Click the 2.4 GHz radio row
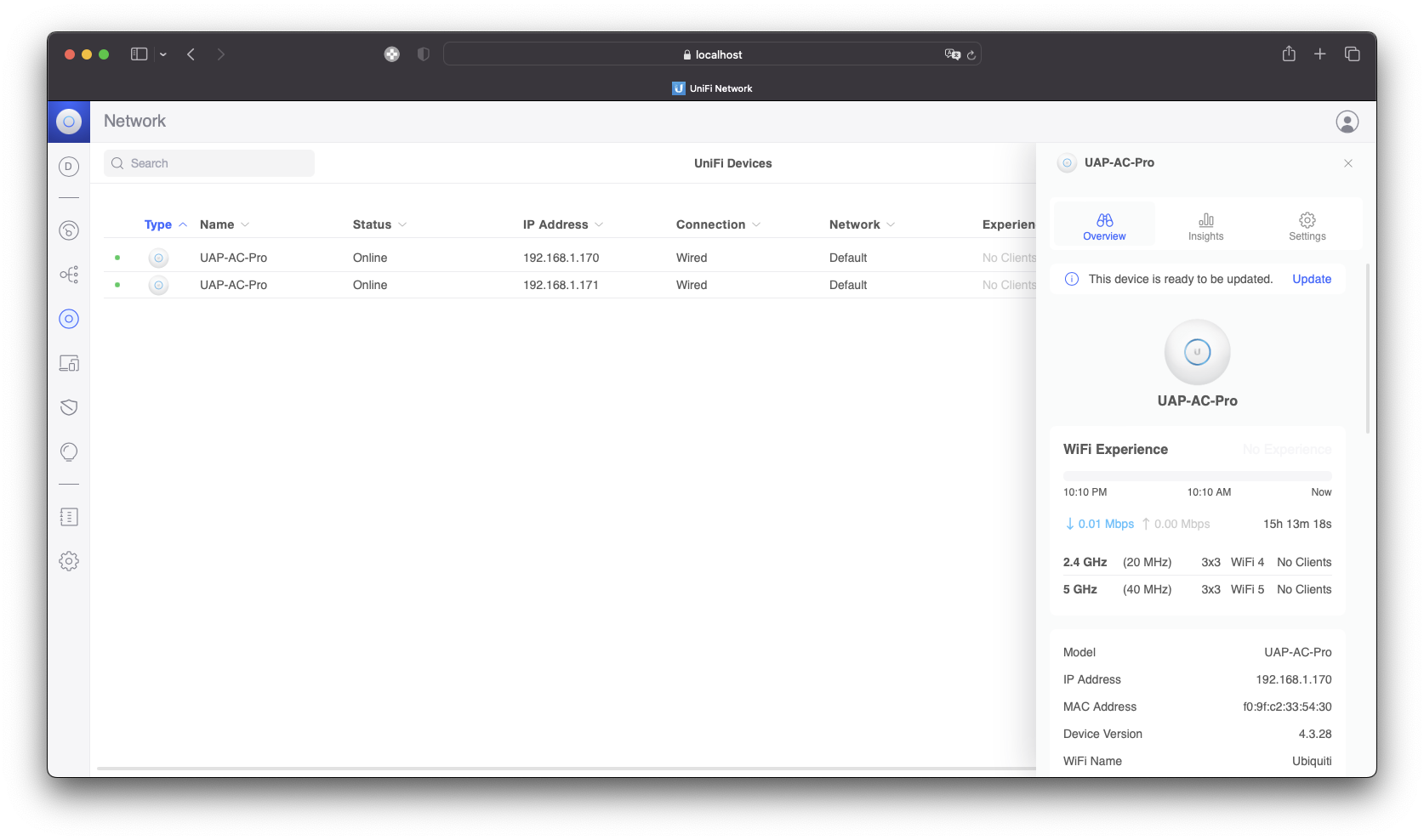1424x840 pixels. 1197,562
